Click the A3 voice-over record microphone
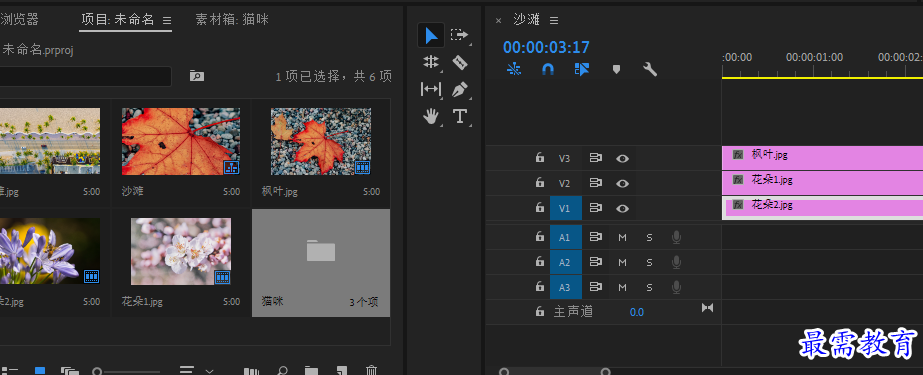 point(676,287)
